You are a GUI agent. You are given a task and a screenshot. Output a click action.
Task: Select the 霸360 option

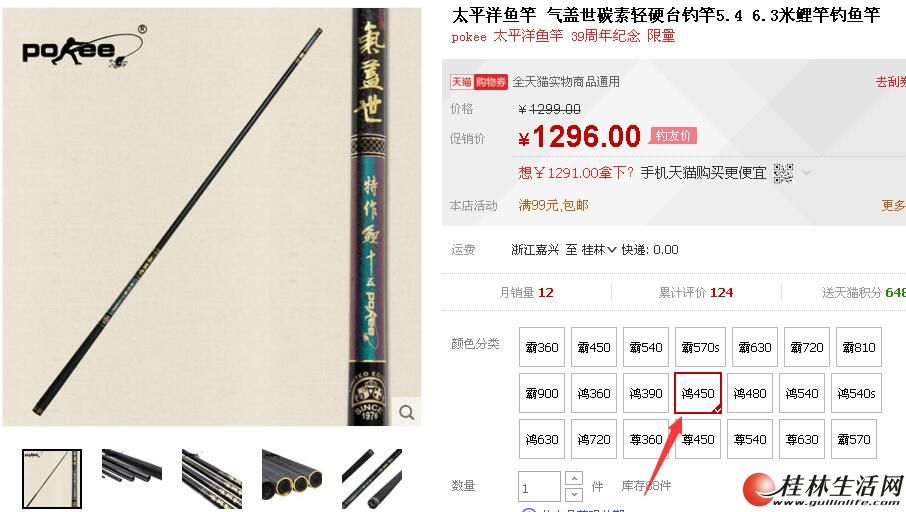click(542, 347)
